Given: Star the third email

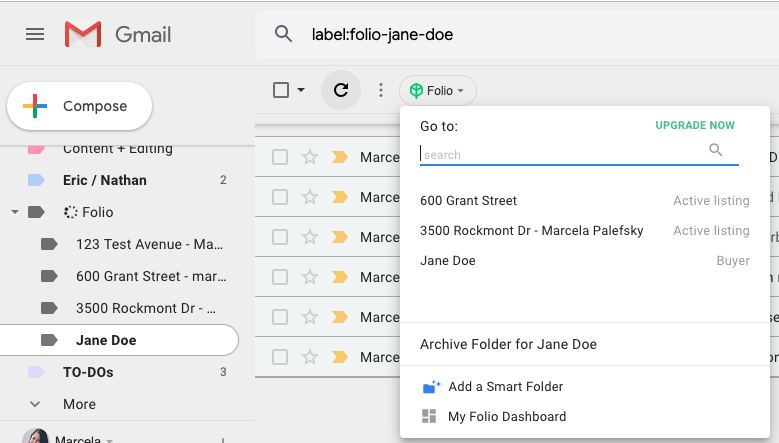Looking at the screenshot, I should (310, 237).
